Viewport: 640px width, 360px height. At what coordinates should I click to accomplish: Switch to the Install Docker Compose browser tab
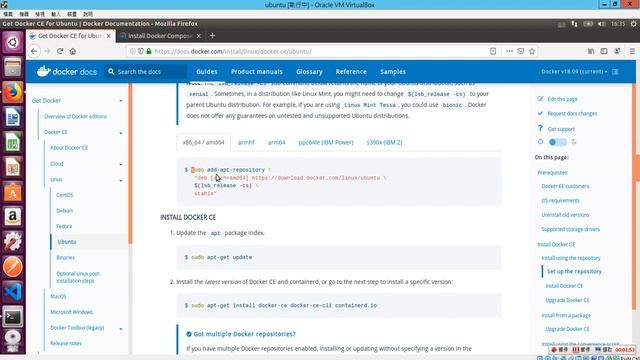[160, 36]
